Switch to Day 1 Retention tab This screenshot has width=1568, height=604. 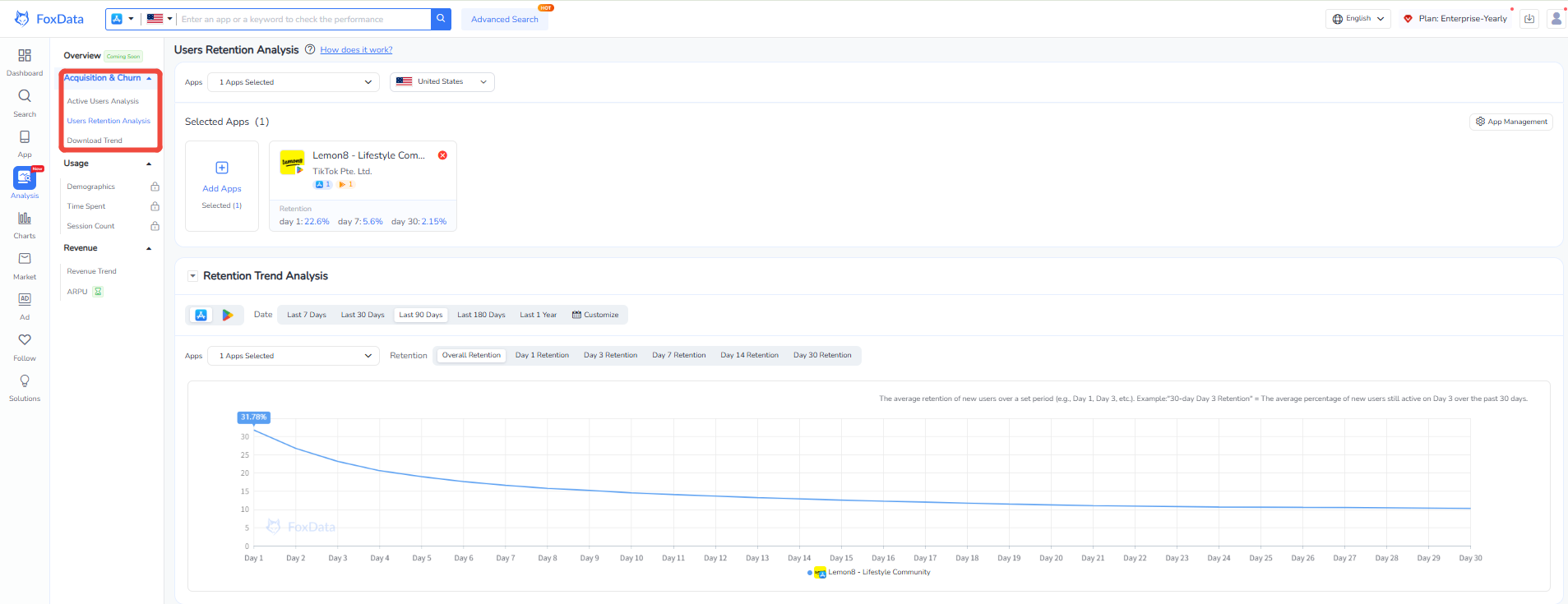click(x=542, y=355)
